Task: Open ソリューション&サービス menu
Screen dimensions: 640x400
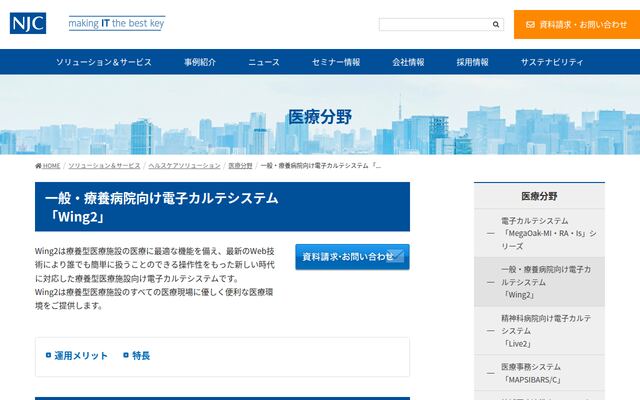Action: point(104,62)
